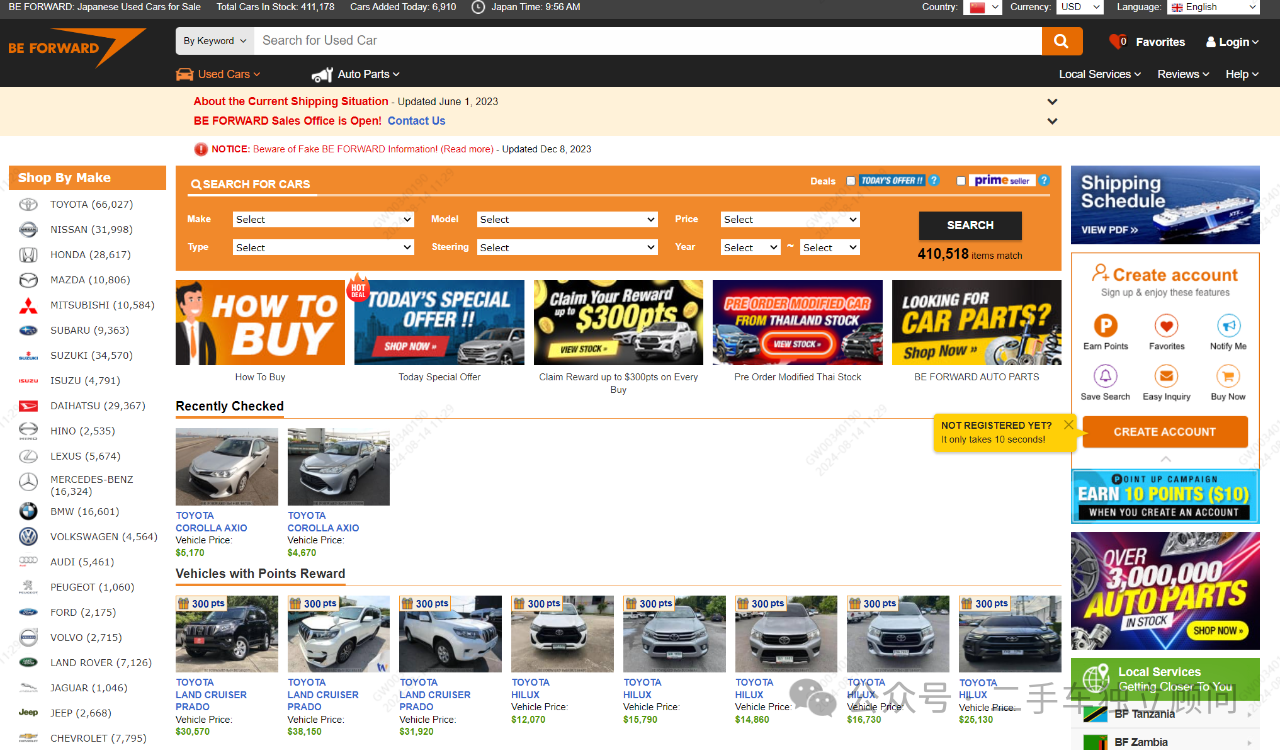This screenshot has width=1280, height=750.
Task: Click the CREATE ACCOUNT button
Action: [1165, 432]
